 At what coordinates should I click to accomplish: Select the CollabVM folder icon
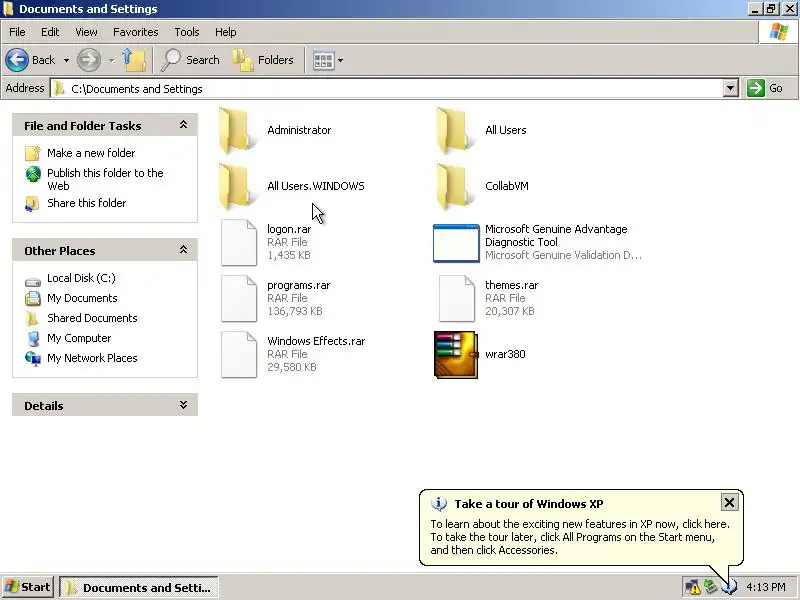coord(454,186)
